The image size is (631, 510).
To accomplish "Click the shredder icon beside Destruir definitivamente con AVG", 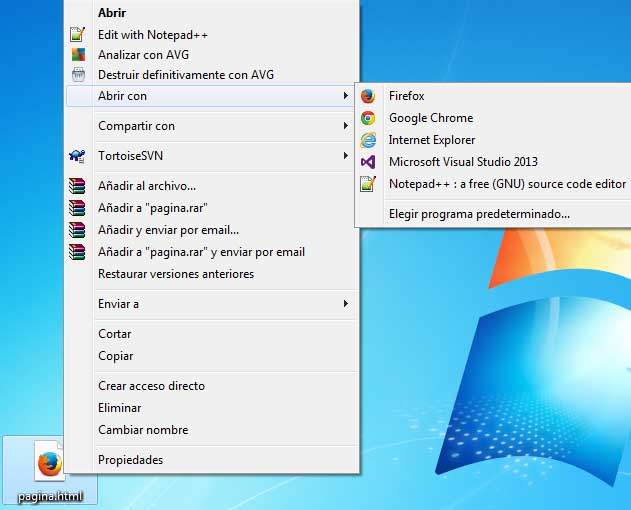I will point(78,74).
